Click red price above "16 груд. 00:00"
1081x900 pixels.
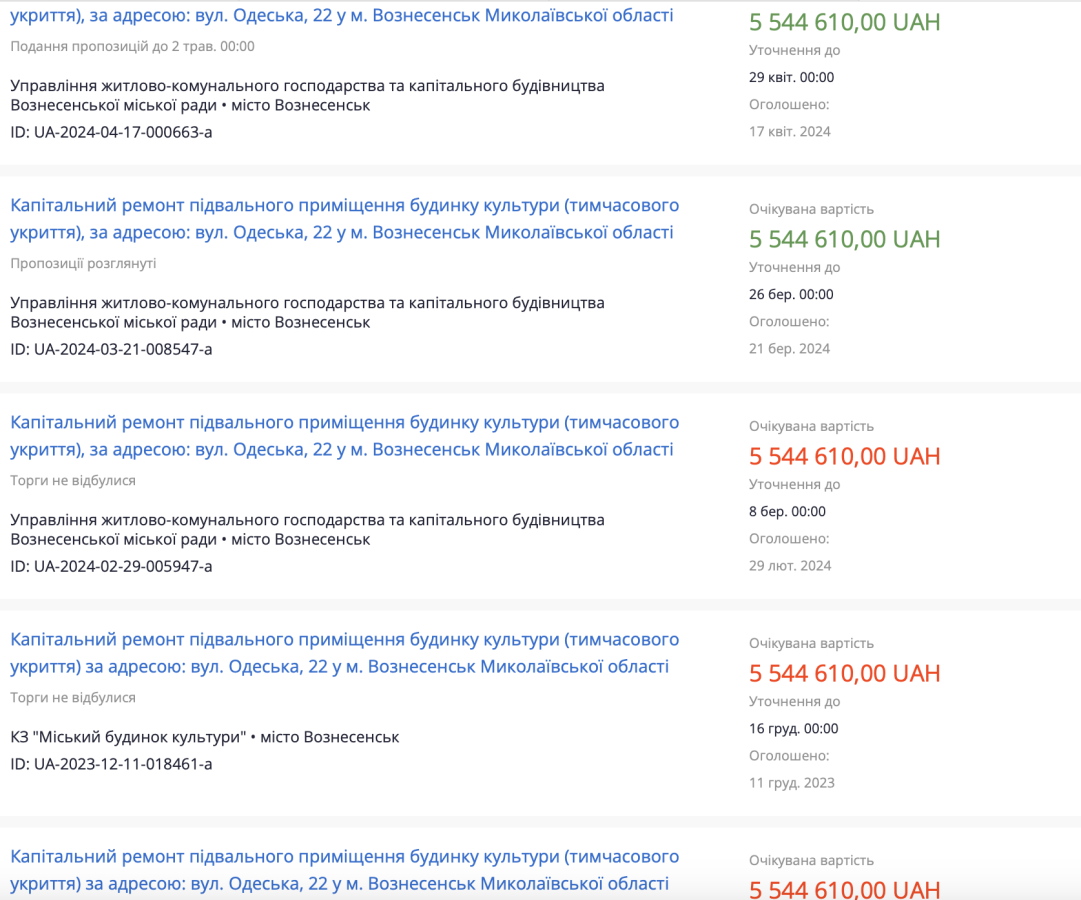tap(844, 673)
